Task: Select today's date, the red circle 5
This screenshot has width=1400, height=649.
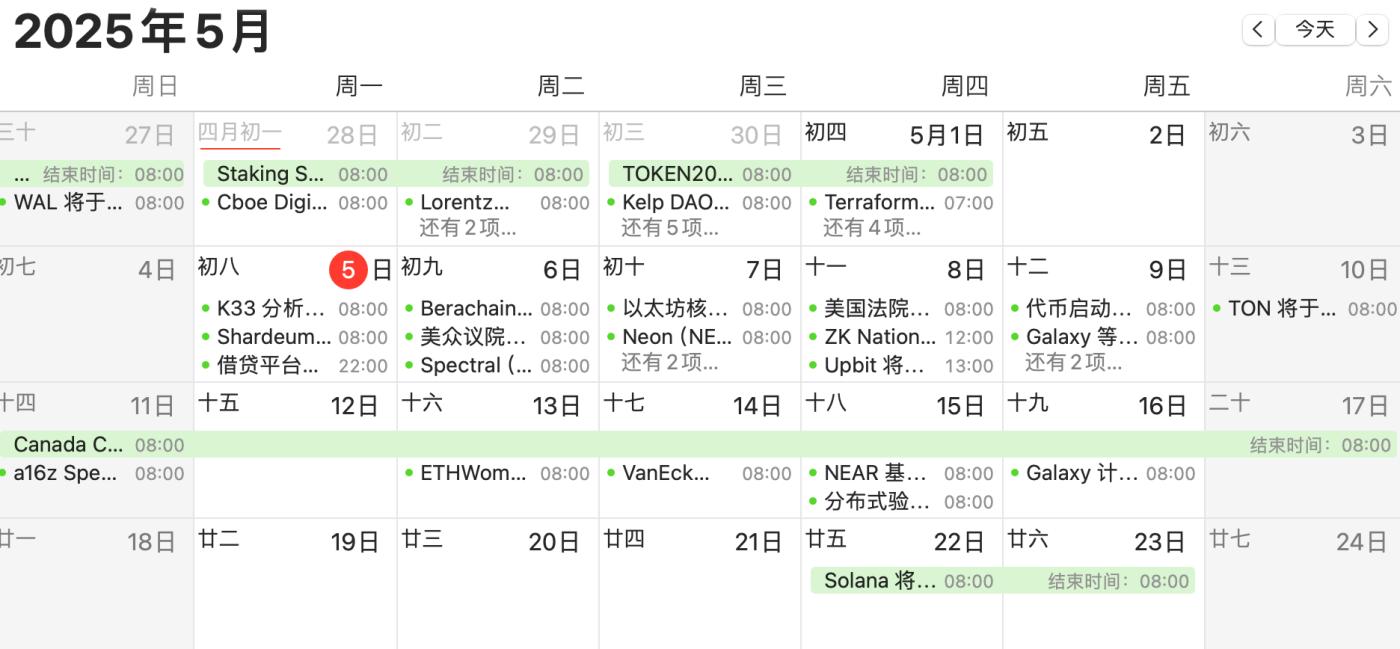Action: pos(348,270)
